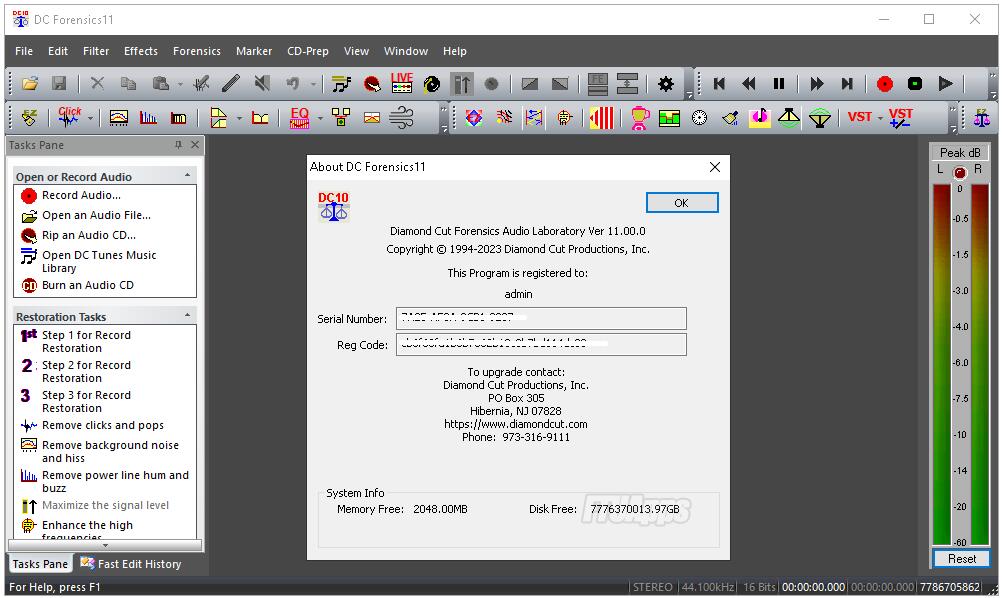Click OK in the About dialog
Screen dimensions: 1002x598
click(682, 203)
